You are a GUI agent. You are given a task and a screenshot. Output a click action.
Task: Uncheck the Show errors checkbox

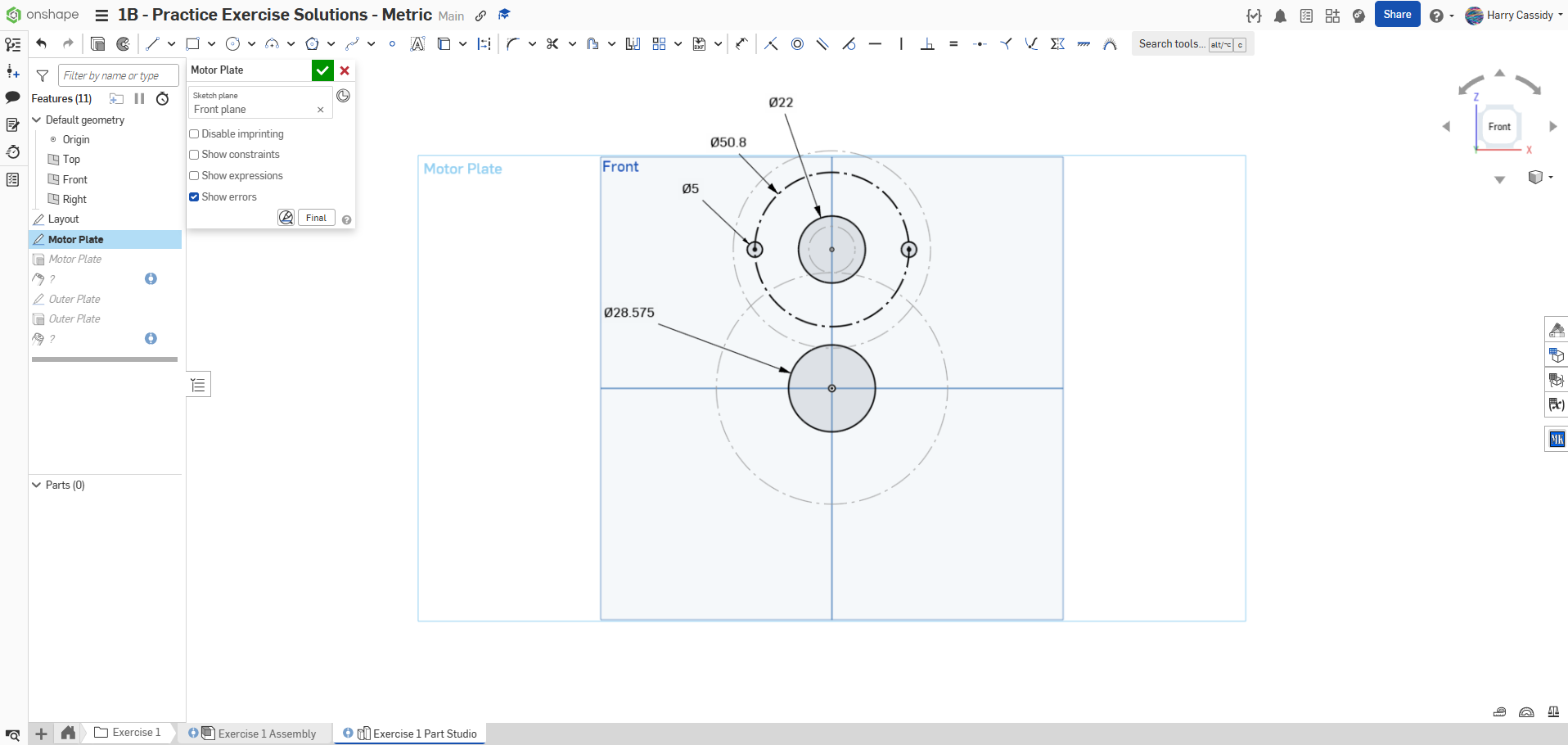click(195, 197)
